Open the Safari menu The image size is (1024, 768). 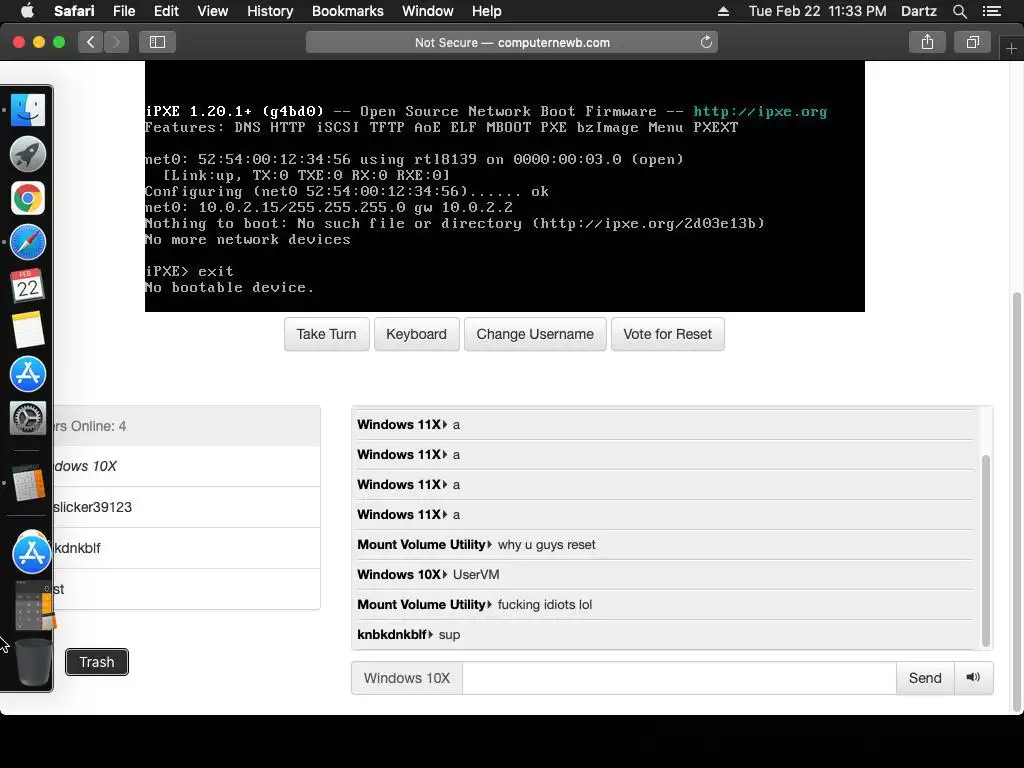(74, 11)
